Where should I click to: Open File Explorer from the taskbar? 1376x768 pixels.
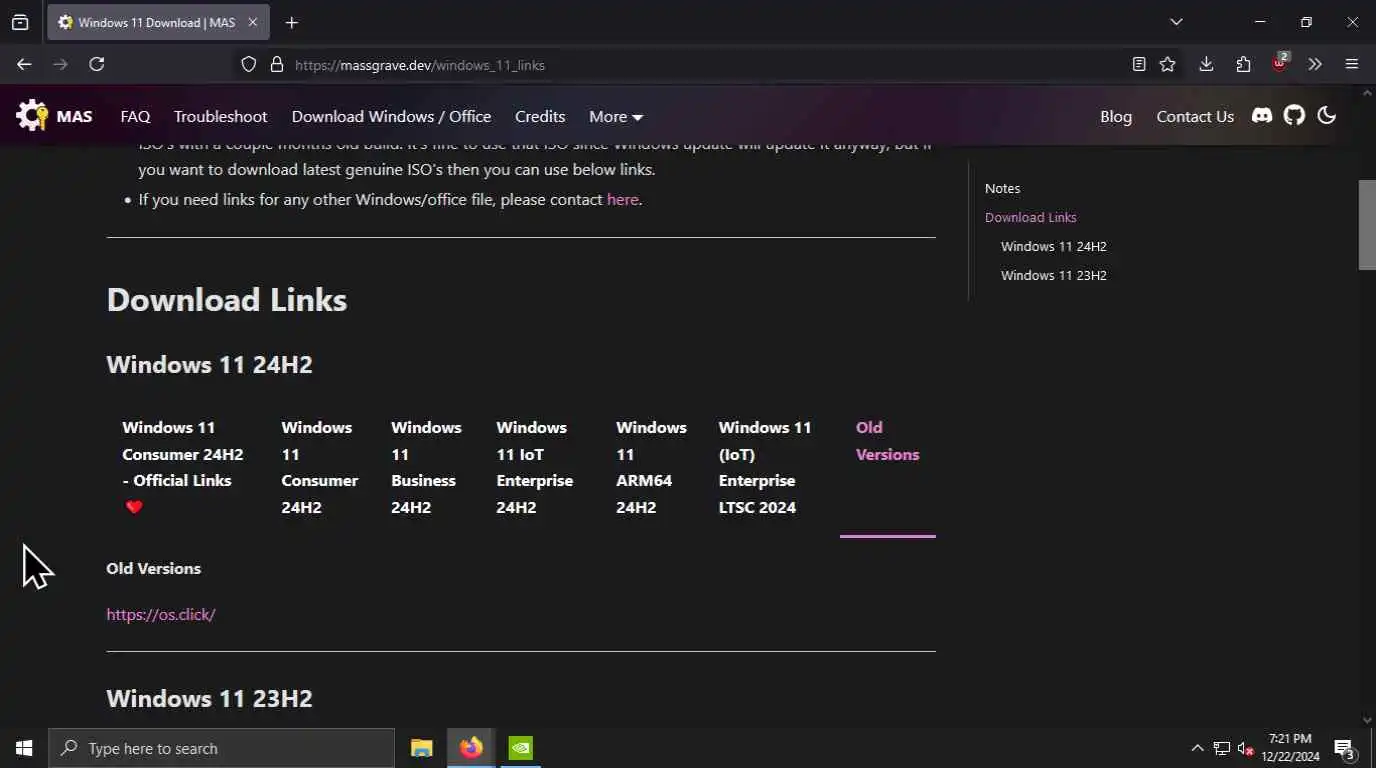(x=422, y=748)
